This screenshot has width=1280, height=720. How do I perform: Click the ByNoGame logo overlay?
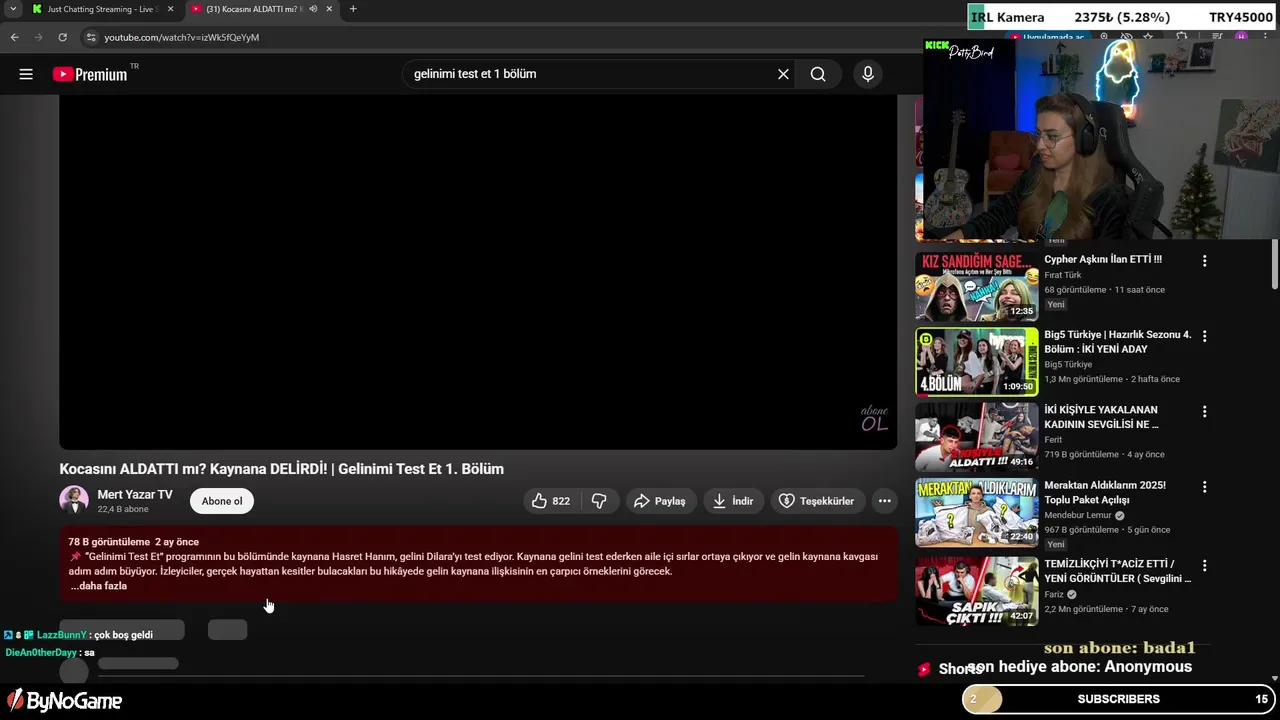click(x=64, y=701)
